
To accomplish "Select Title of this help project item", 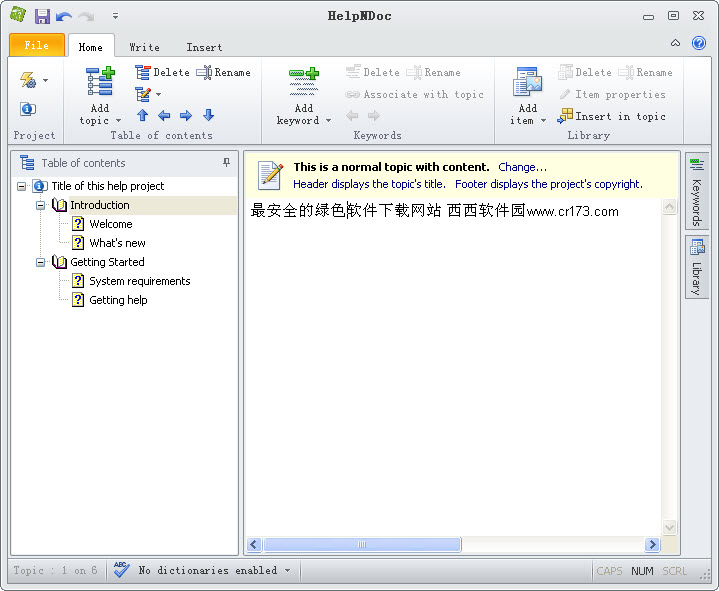I will (108, 186).
